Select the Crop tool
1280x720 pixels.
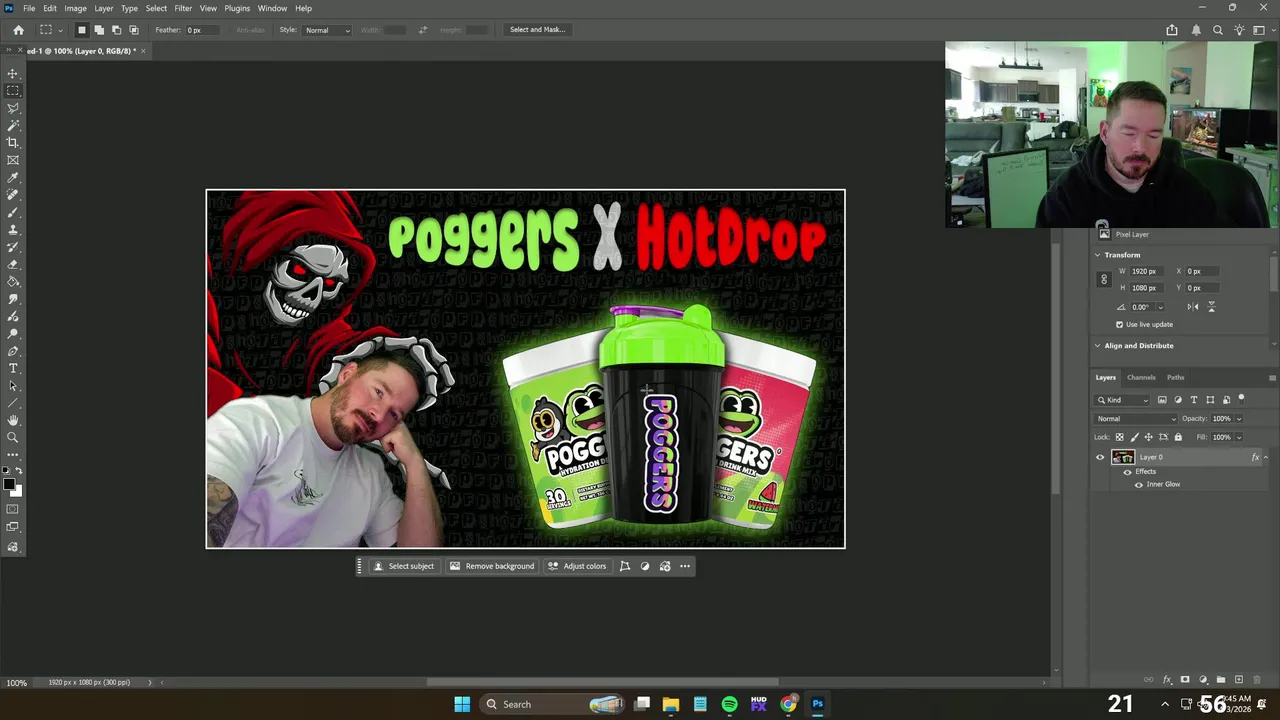click(x=13, y=143)
